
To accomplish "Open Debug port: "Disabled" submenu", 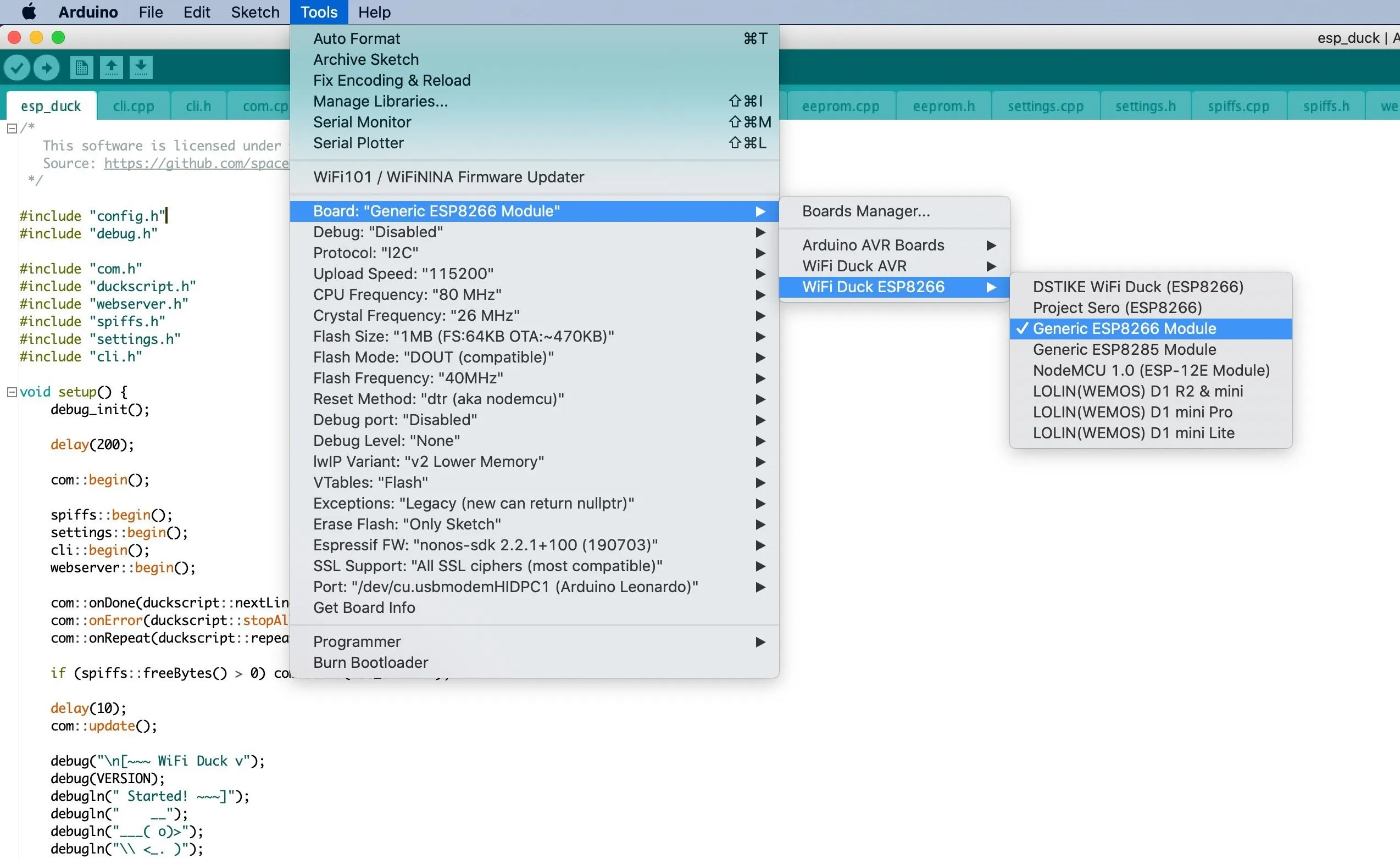I will pos(534,420).
